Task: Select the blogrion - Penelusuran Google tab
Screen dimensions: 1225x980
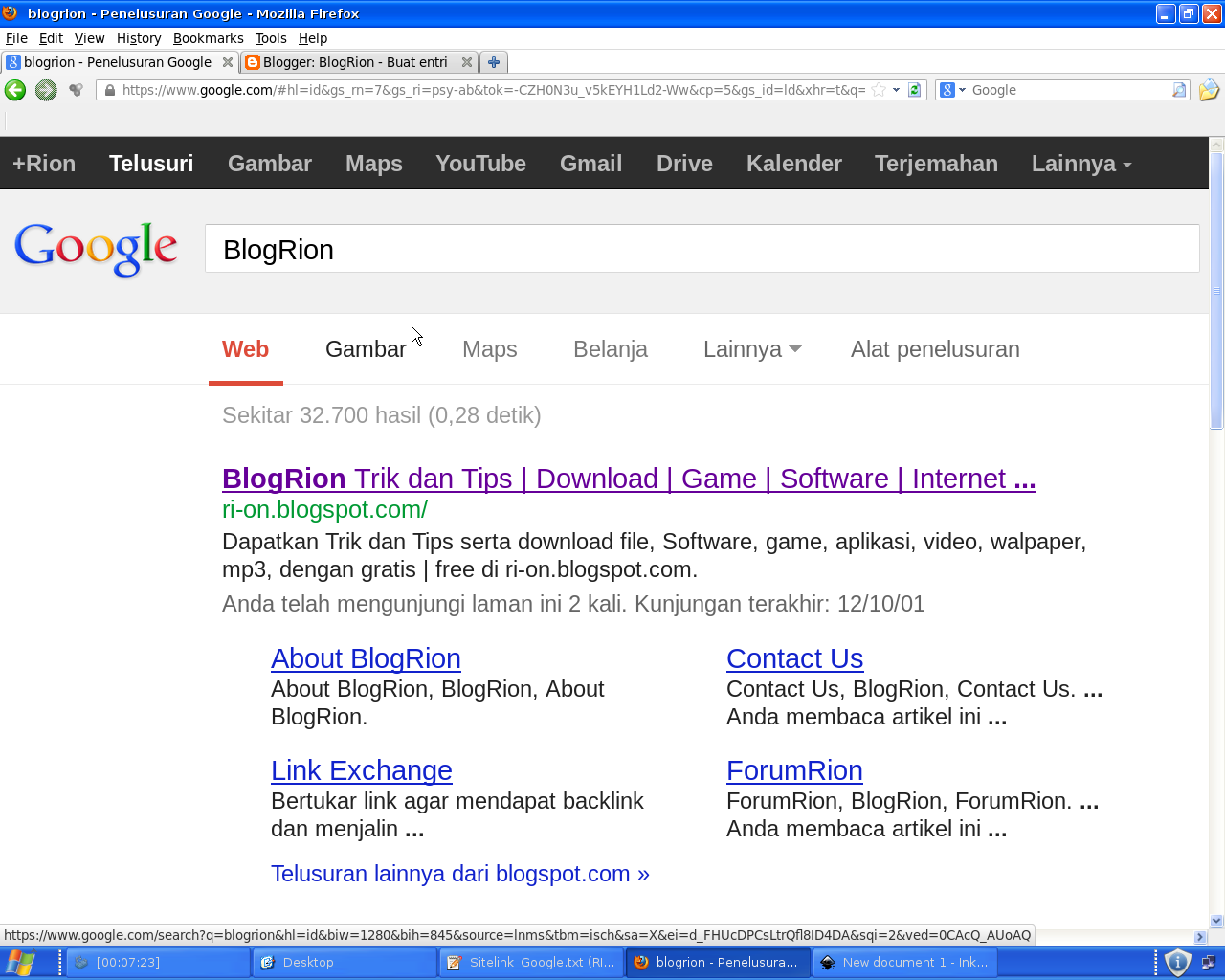Action: (x=118, y=62)
